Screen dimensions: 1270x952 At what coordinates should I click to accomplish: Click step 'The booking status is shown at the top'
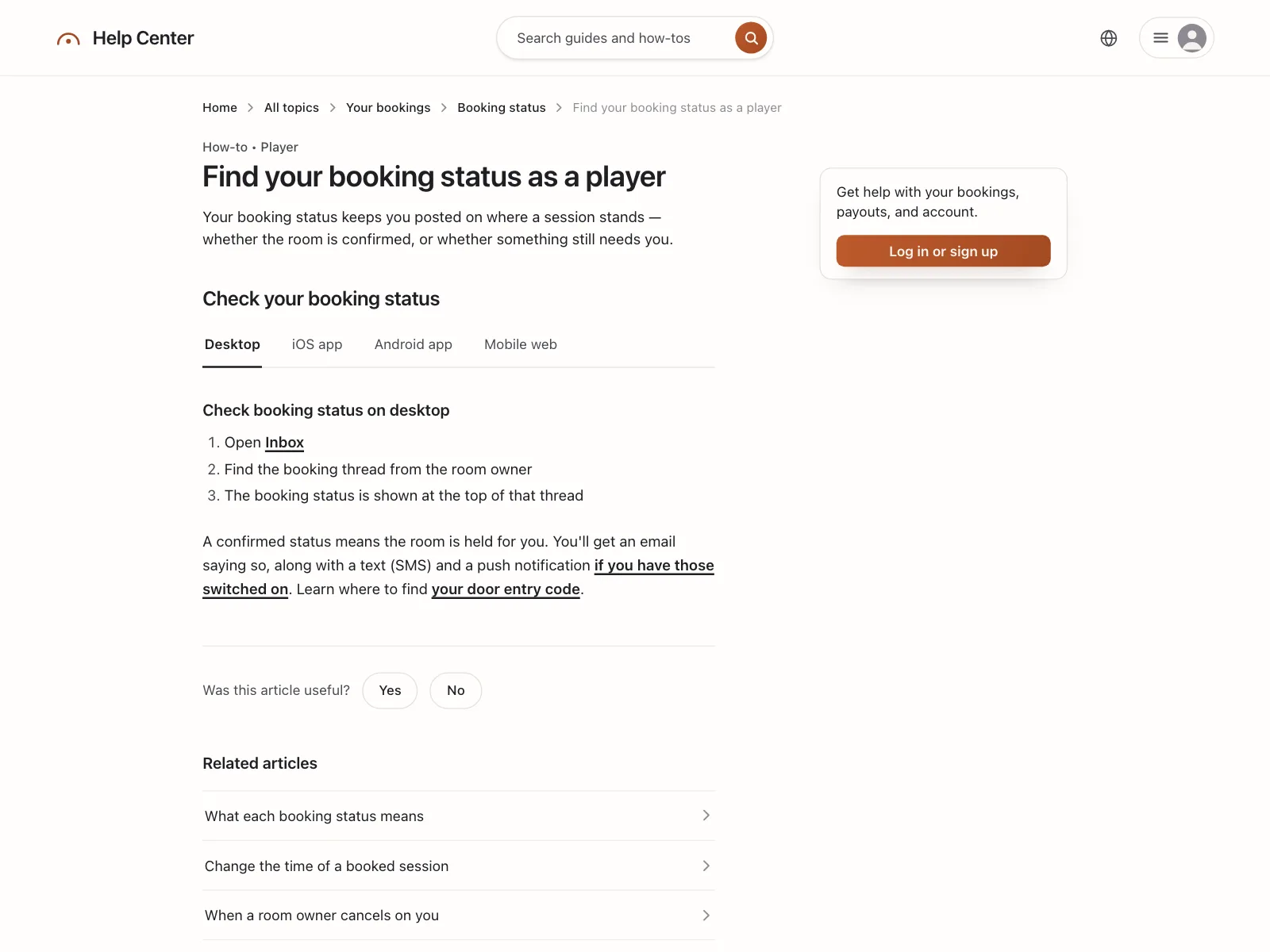coord(404,496)
